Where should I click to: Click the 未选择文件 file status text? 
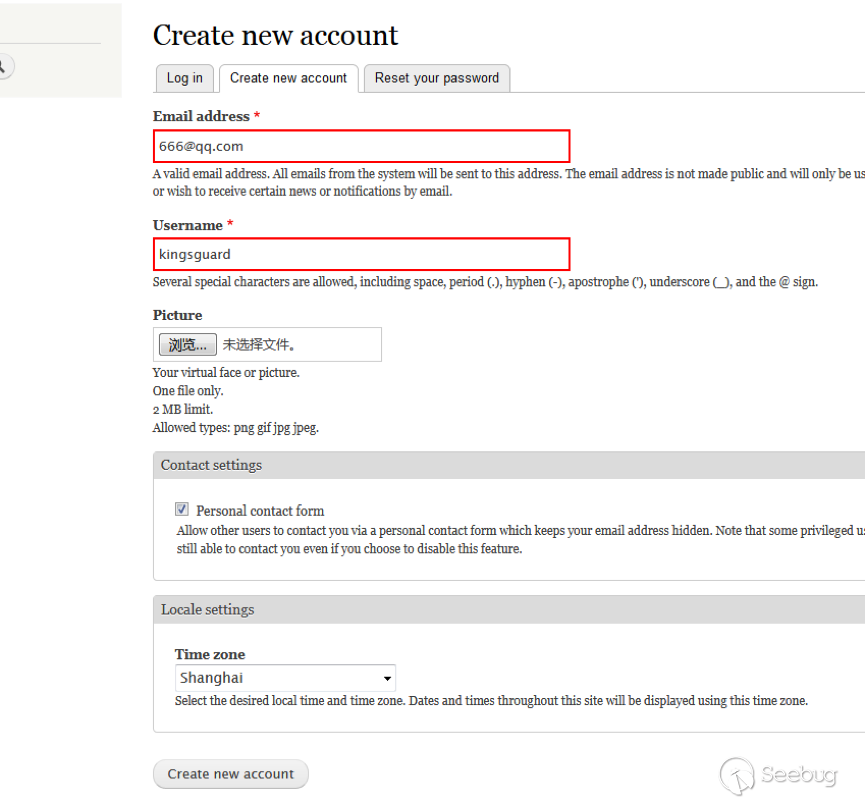click(x=258, y=345)
